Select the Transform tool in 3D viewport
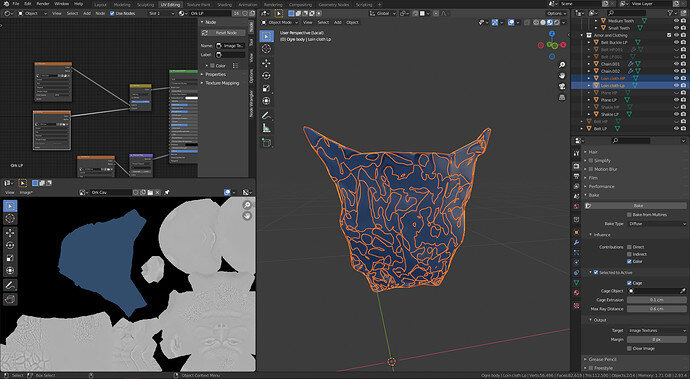Screen dimensions: 690x379 point(266,101)
